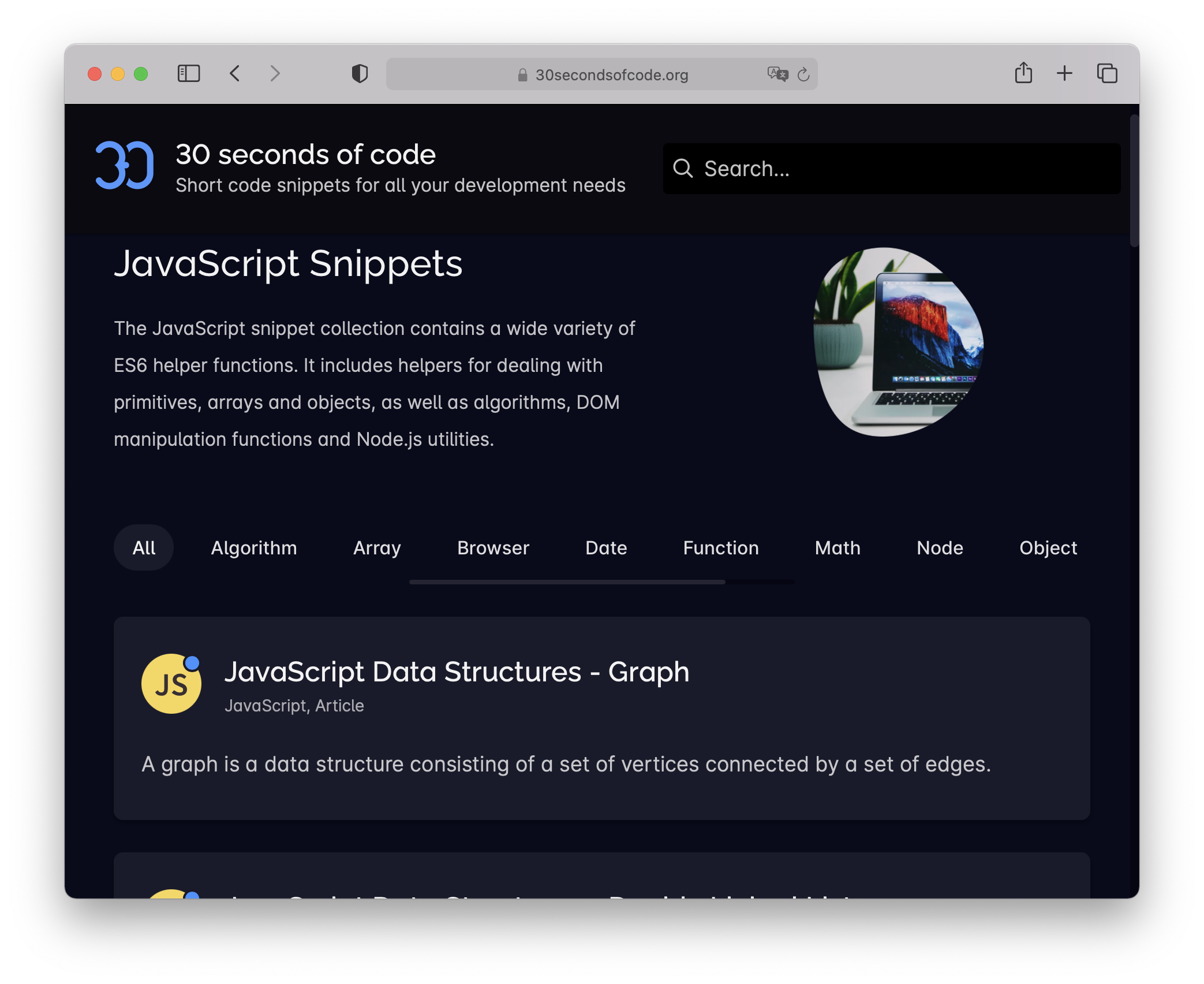
Task: Switch to the Browser category tab
Action: click(493, 547)
